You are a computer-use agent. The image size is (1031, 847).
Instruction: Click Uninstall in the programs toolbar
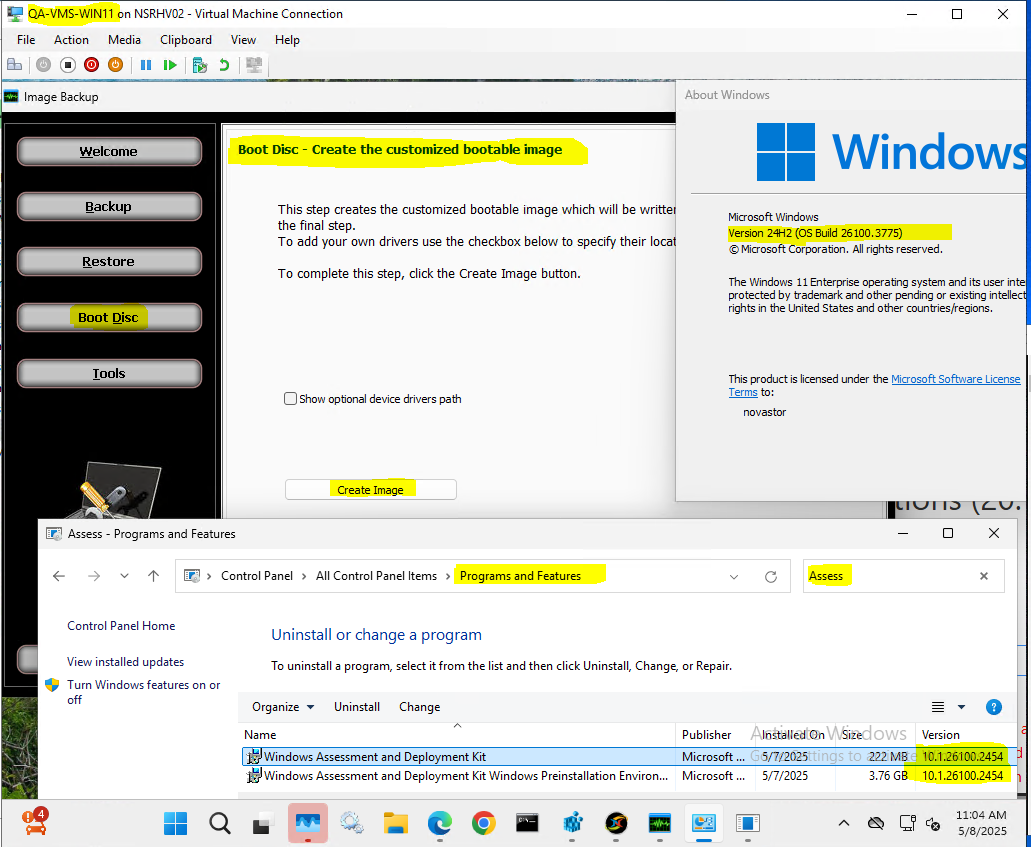pos(357,707)
